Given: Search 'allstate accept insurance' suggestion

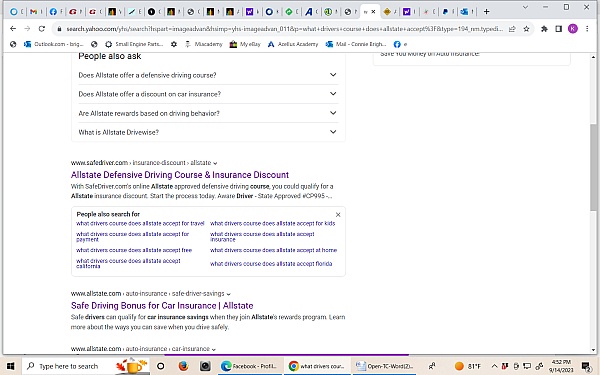Looking at the screenshot, I should [x=262, y=236].
